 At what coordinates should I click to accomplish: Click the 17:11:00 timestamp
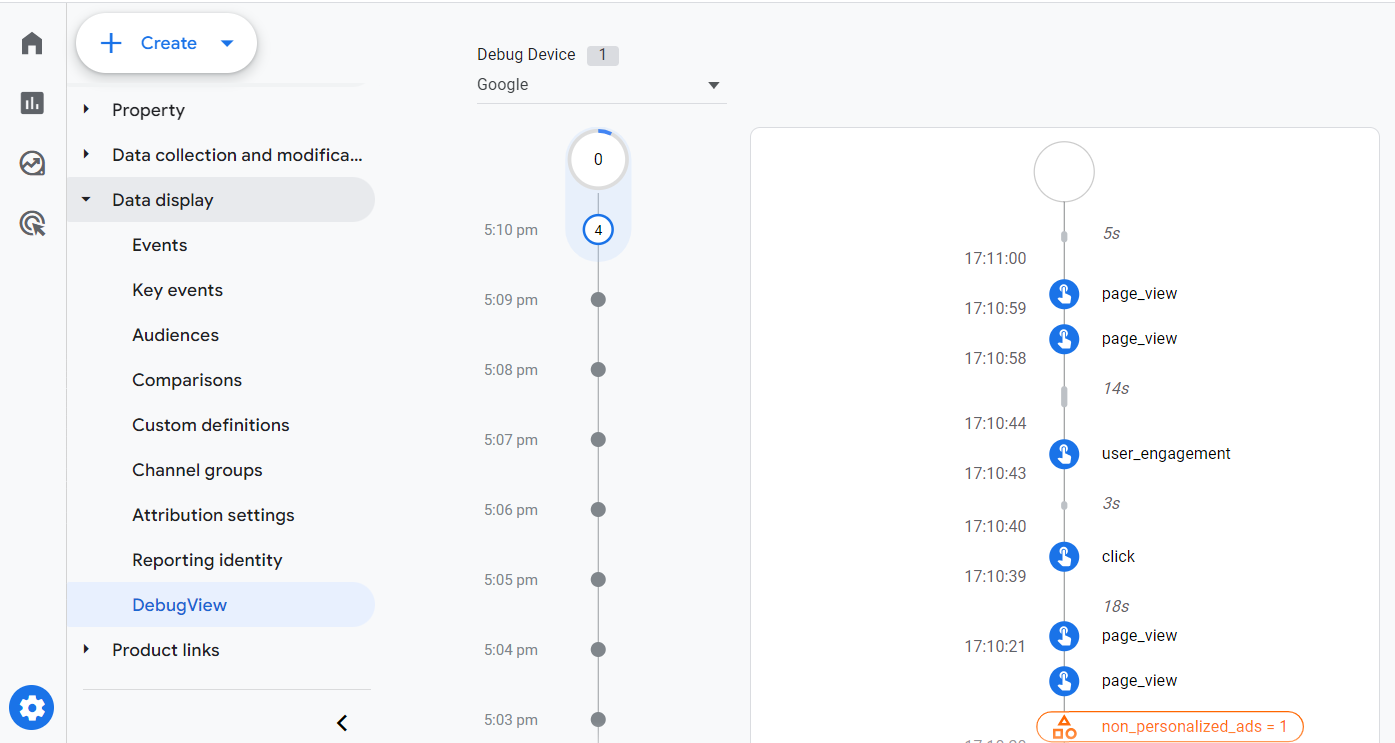point(995,259)
